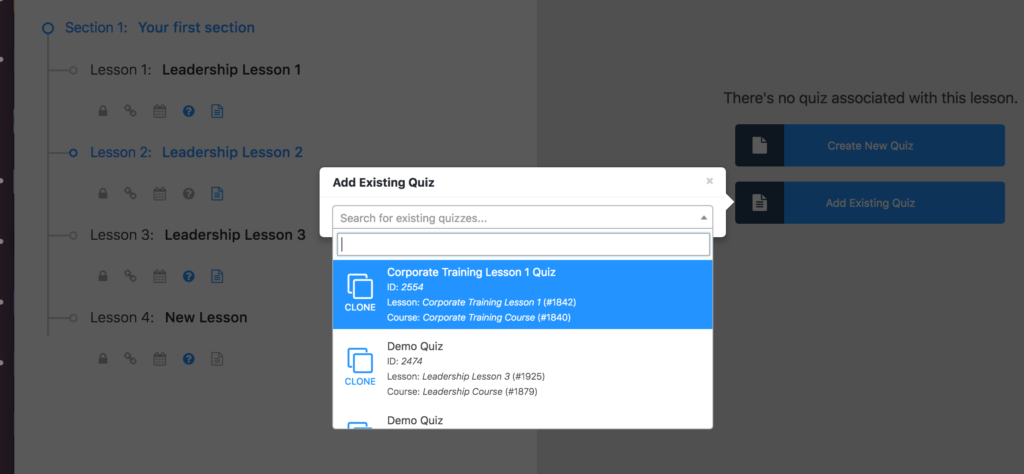Click the lock icon under Lesson 4 New Lesson

[x=103, y=358]
